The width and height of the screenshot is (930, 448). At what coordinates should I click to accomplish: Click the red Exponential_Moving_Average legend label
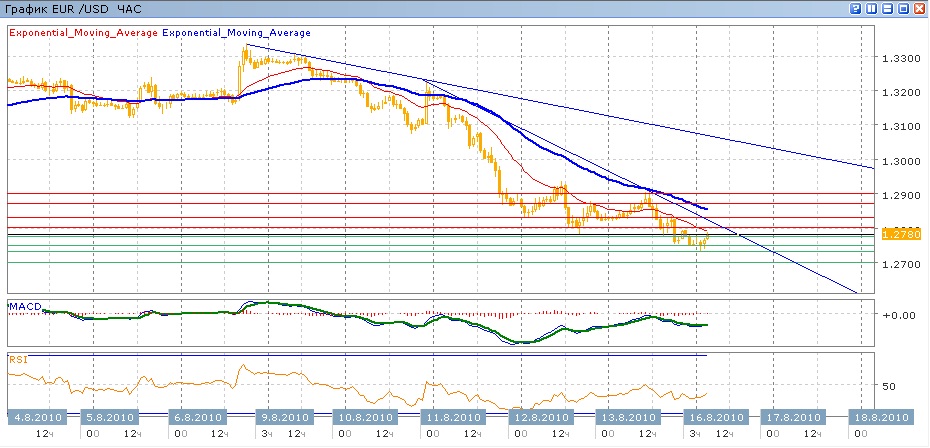[83, 32]
